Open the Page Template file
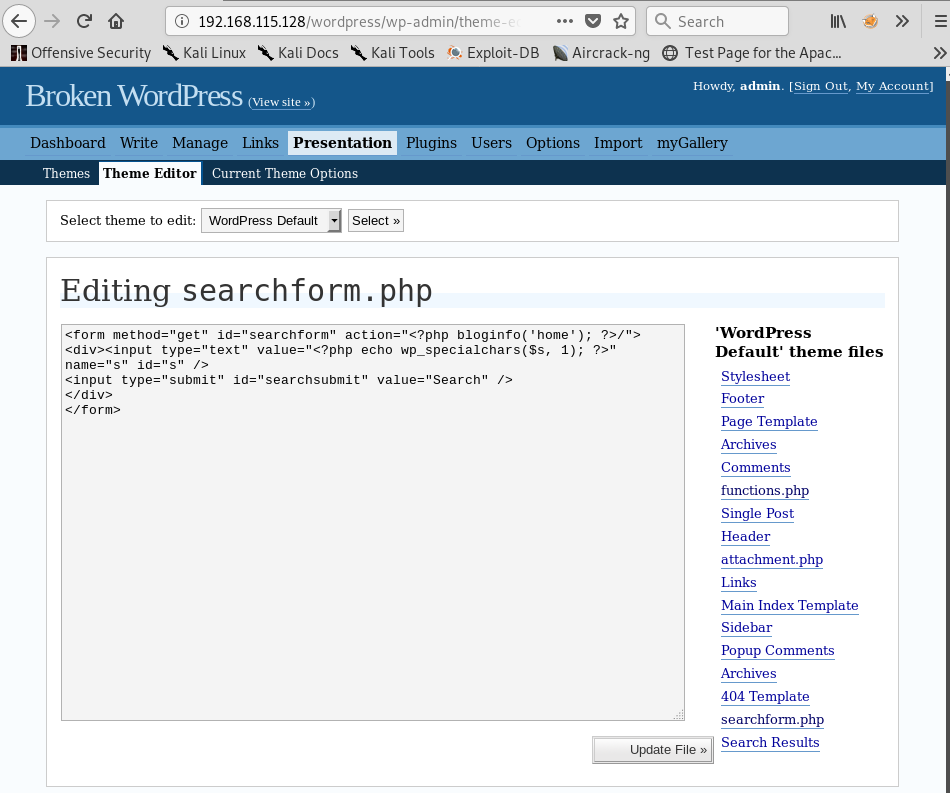 coord(769,422)
